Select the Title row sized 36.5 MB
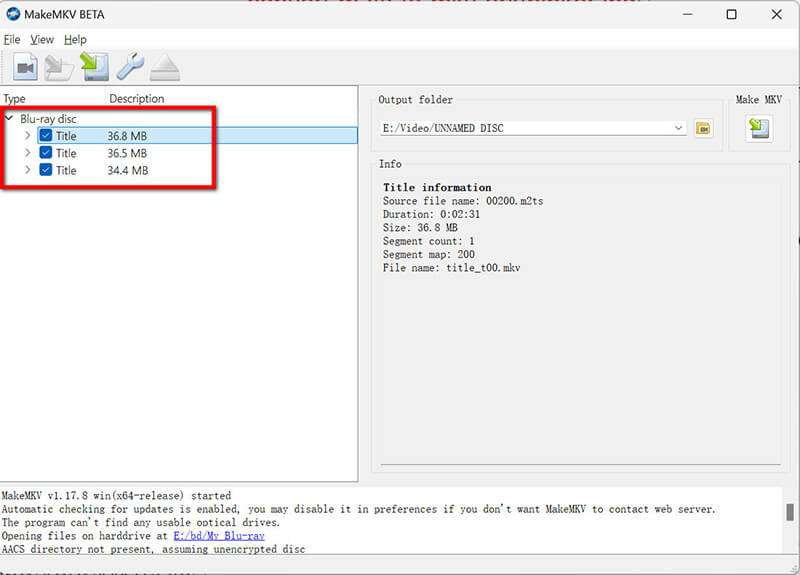Image resolution: width=800 pixels, height=575 pixels. point(196,153)
